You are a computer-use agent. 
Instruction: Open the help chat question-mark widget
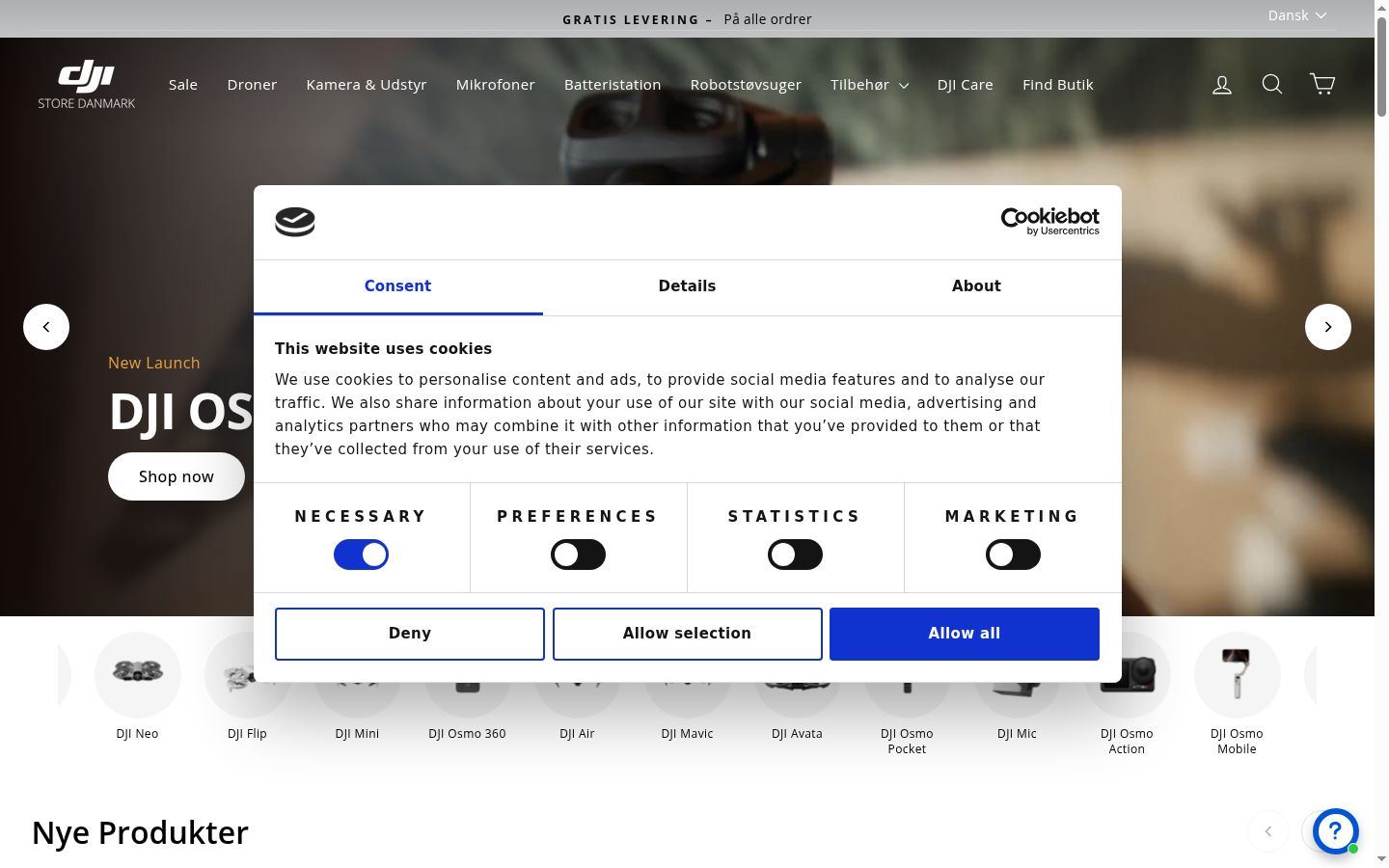pos(1336,831)
